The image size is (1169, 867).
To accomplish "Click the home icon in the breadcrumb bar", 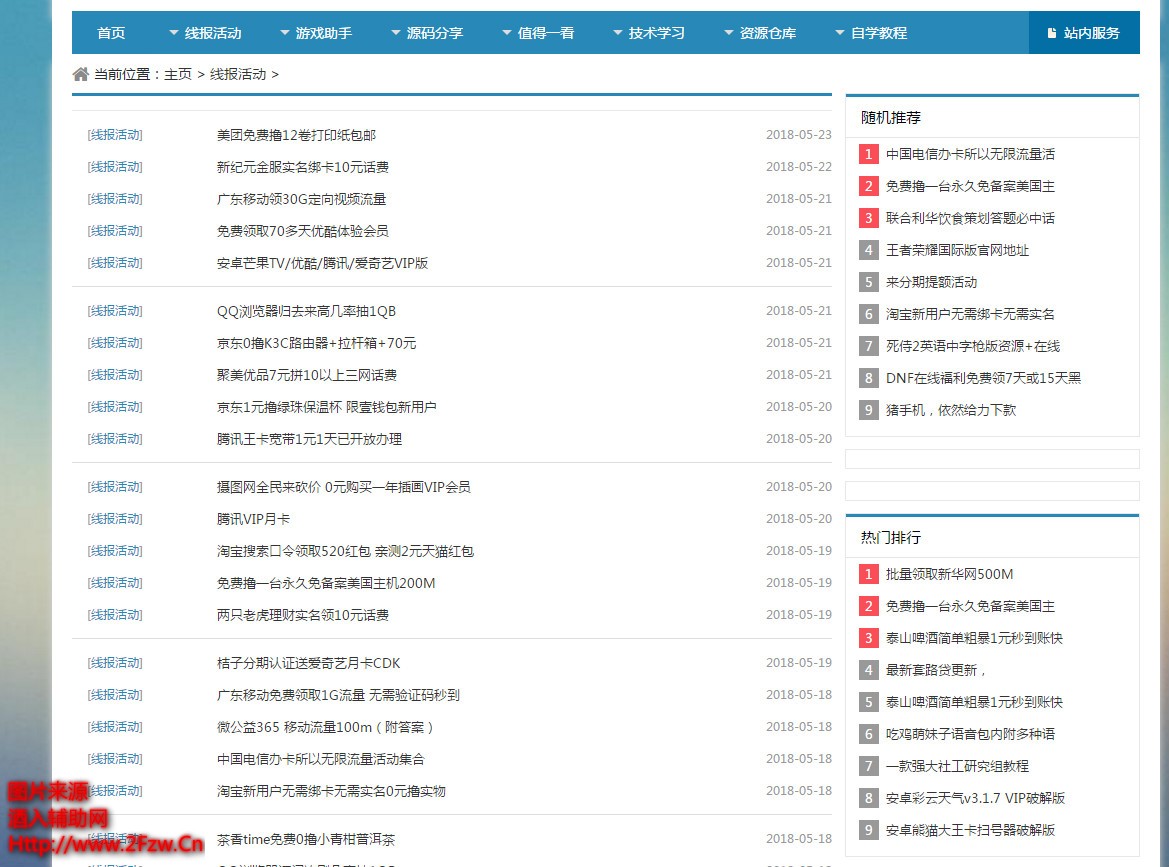I will coord(79,73).
